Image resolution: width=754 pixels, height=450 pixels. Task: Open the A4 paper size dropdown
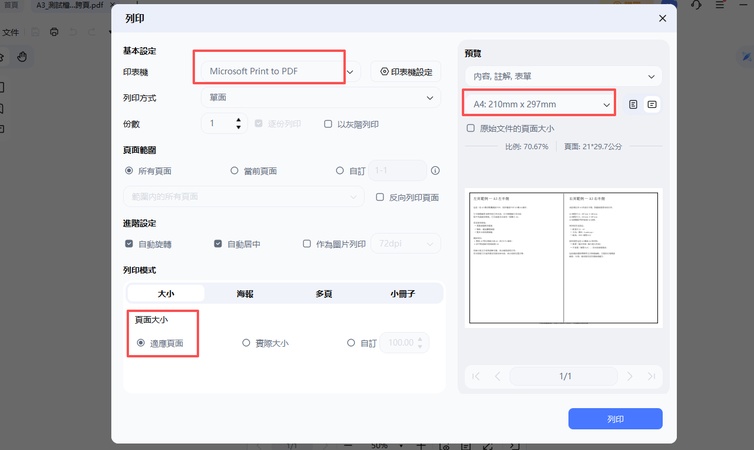(x=540, y=104)
